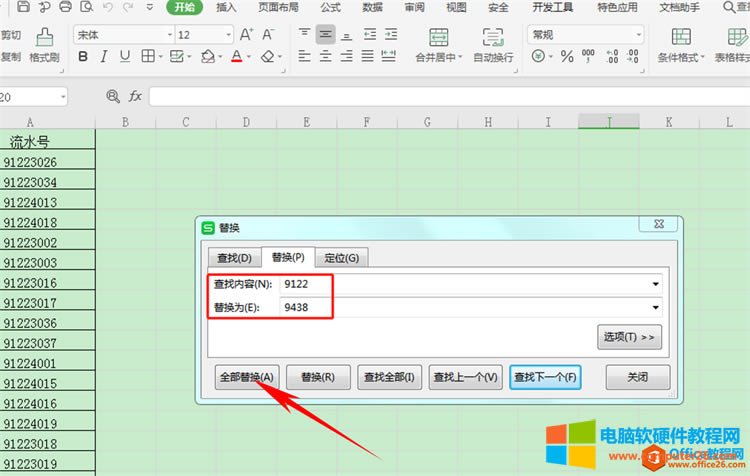750x476 pixels.
Task: Open the 插入 ribbon tab
Action: (226, 7)
